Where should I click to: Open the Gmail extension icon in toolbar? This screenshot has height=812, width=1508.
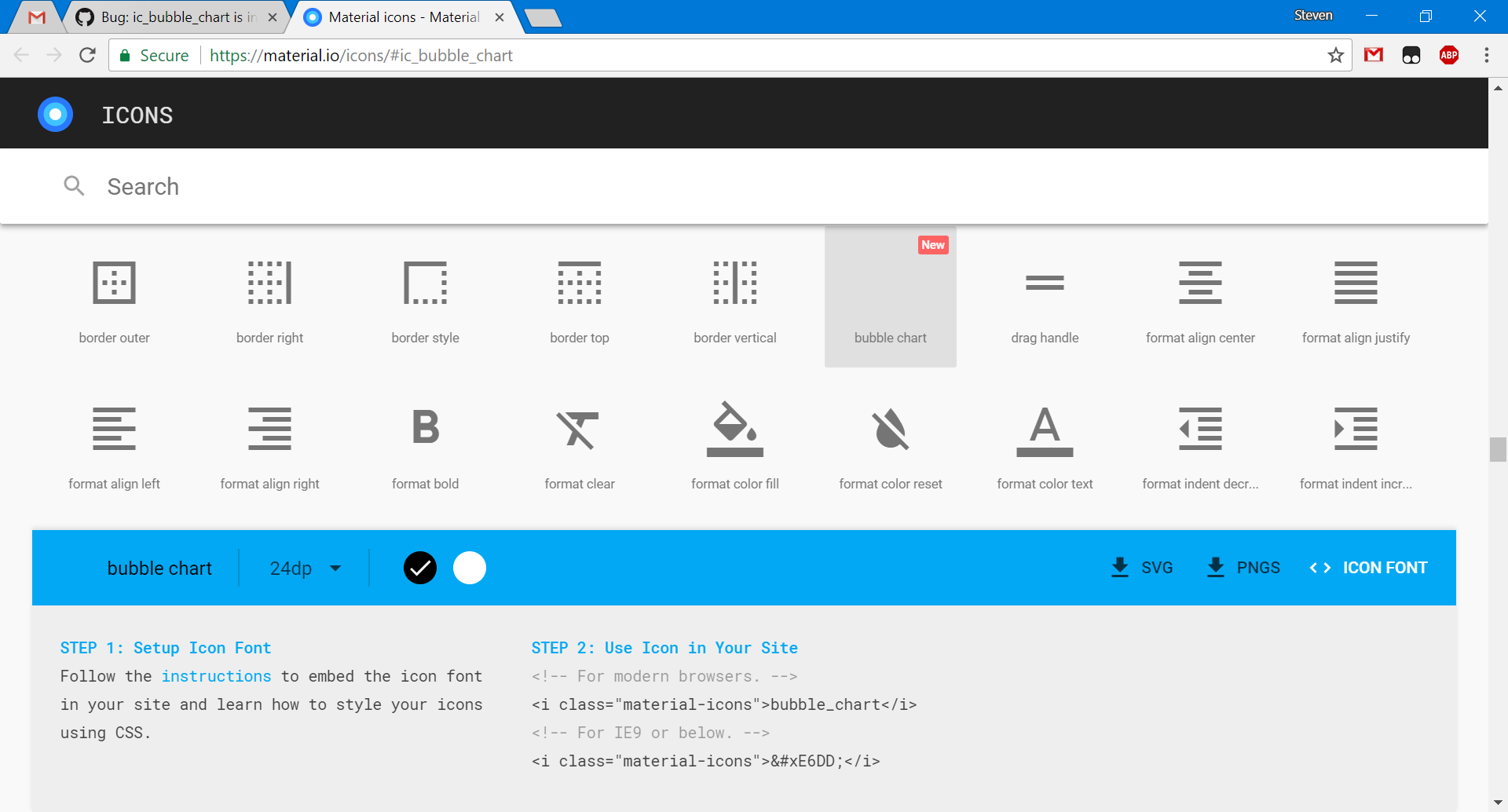pyautogui.click(x=1374, y=55)
